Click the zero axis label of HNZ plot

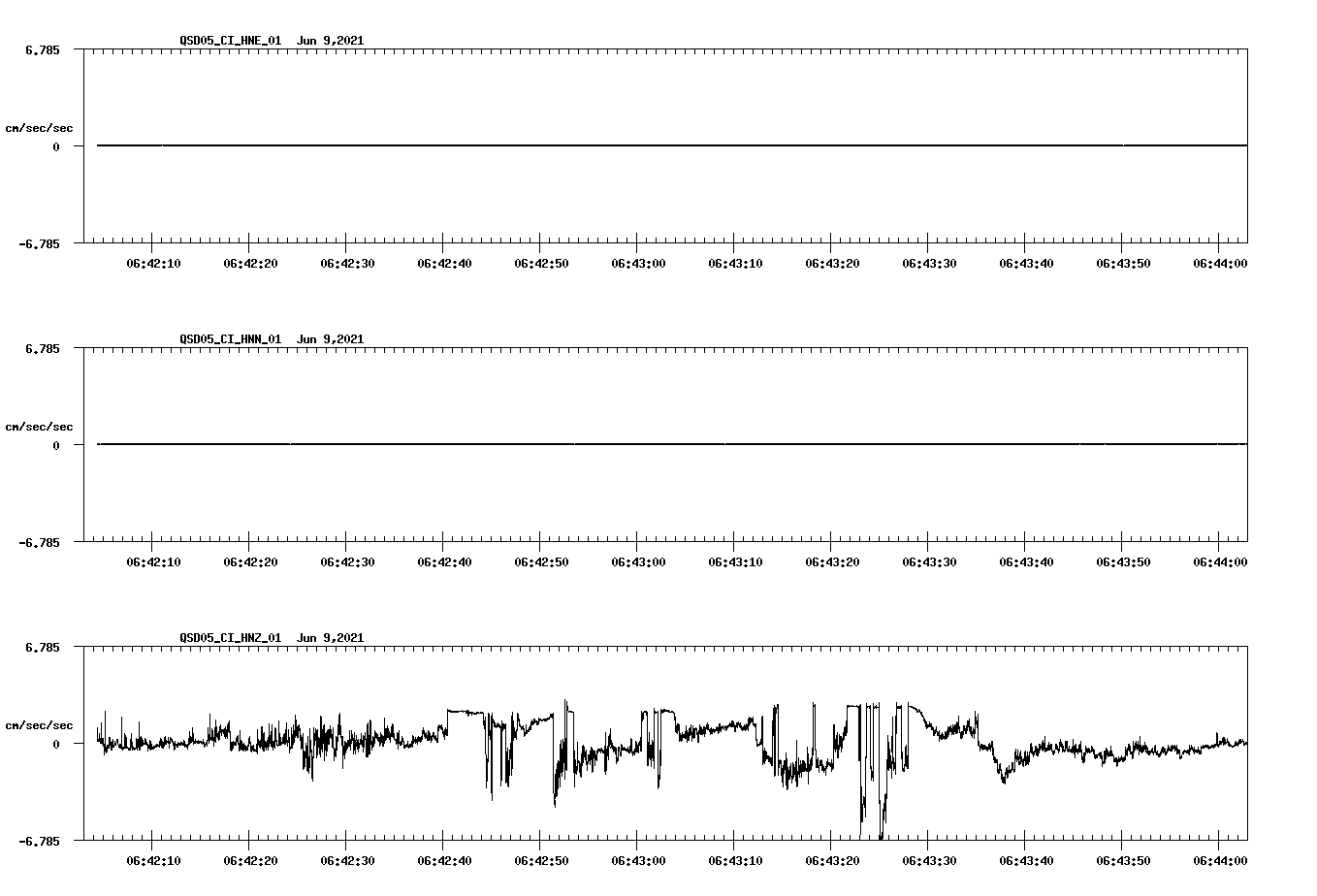56,744
